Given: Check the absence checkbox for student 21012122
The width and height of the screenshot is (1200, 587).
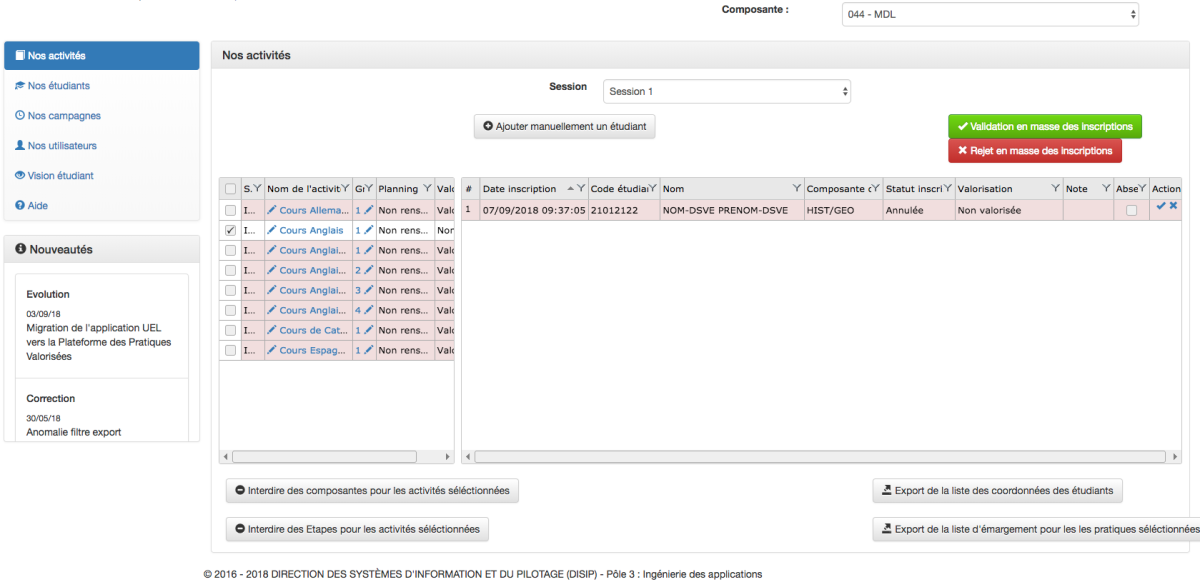Looking at the screenshot, I should (x=1131, y=210).
